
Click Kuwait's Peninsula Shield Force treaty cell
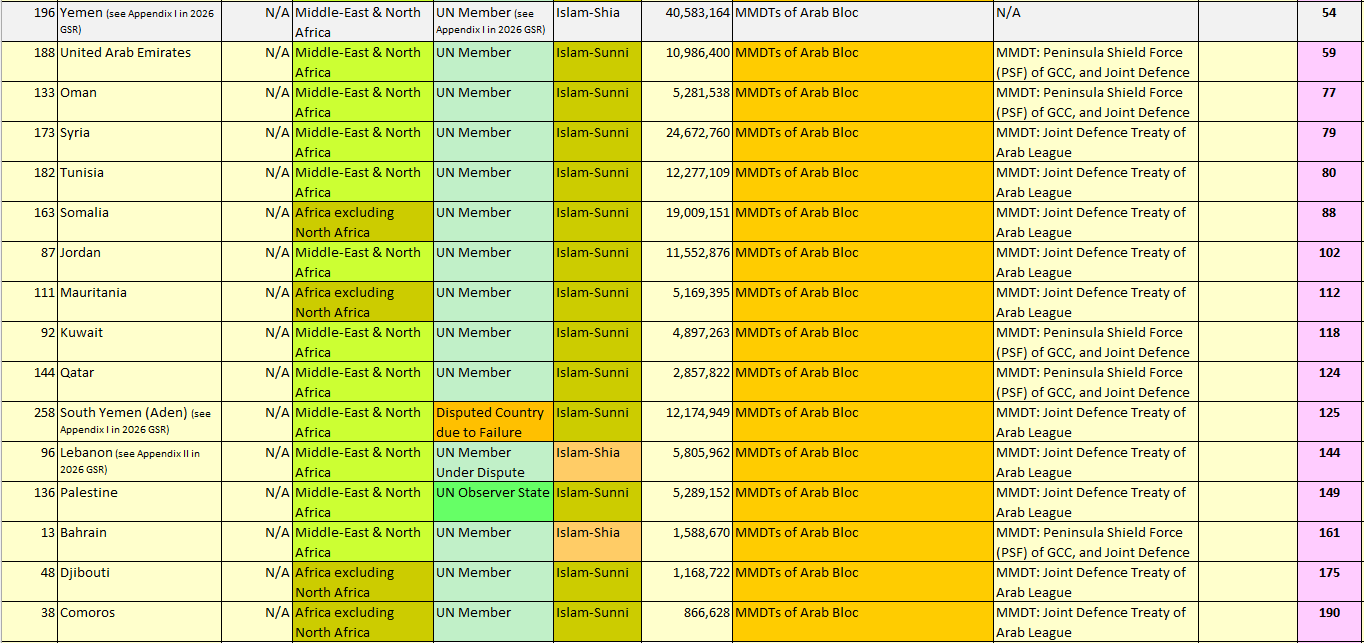[x=1096, y=342]
